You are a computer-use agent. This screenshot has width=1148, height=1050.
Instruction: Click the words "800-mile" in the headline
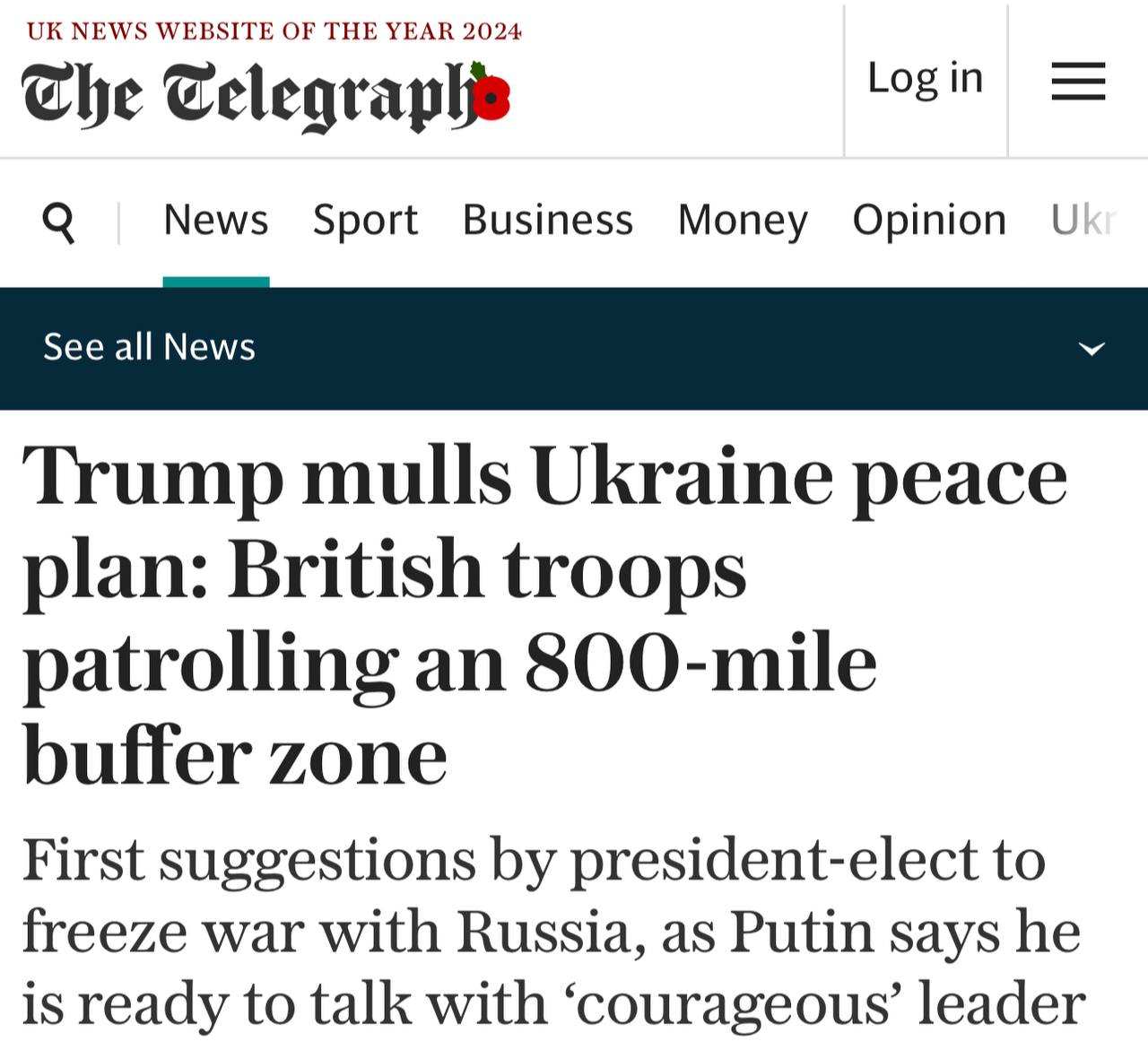pos(700,664)
